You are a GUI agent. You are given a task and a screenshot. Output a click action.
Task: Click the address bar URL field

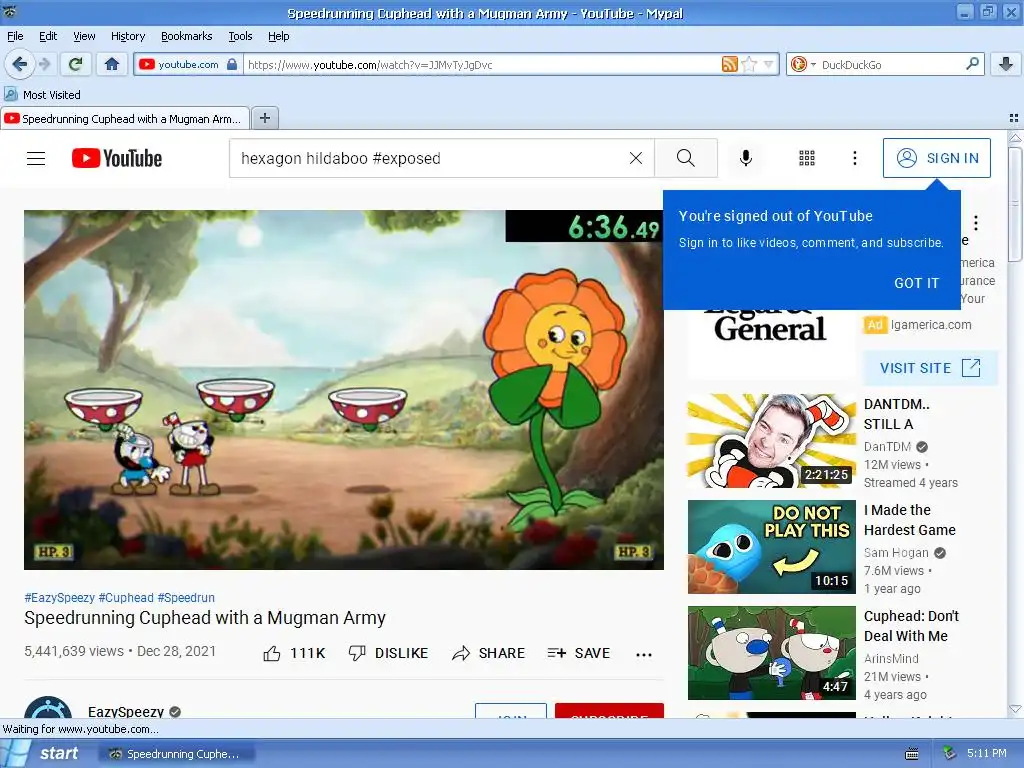click(482, 65)
